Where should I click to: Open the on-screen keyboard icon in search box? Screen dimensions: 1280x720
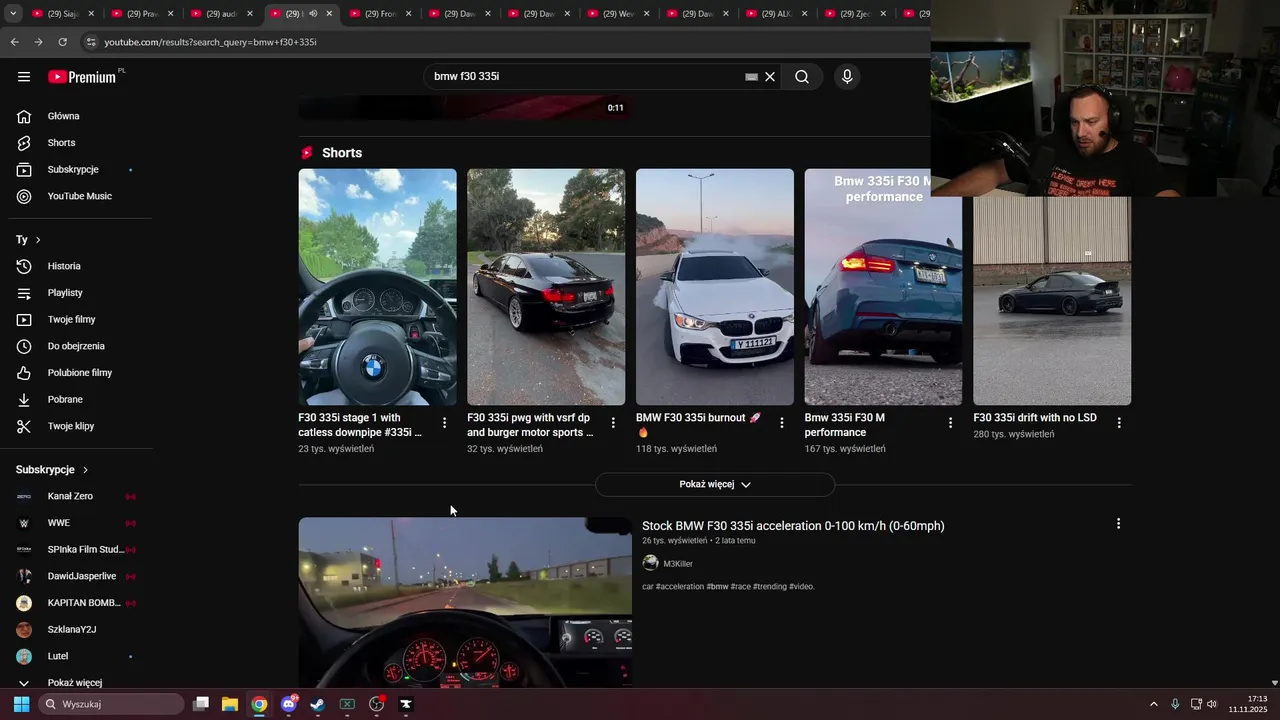751,77
